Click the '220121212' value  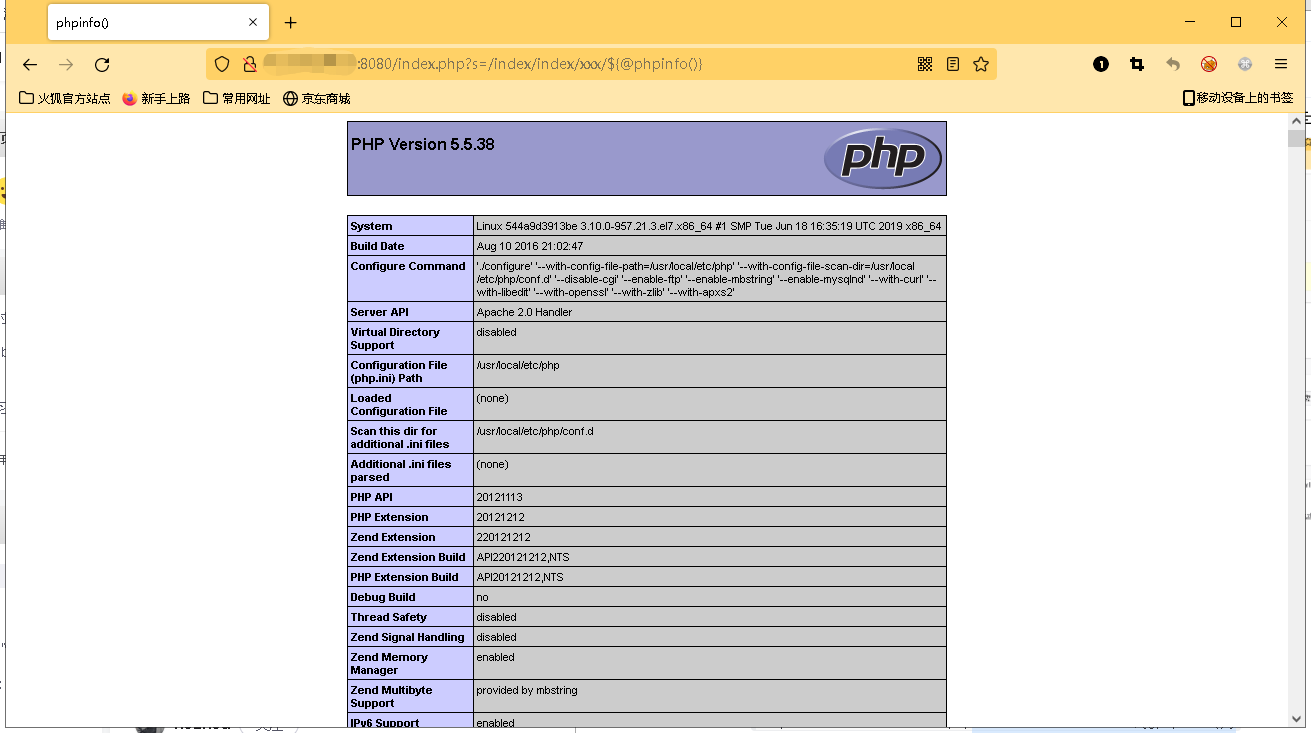(503, 537)
